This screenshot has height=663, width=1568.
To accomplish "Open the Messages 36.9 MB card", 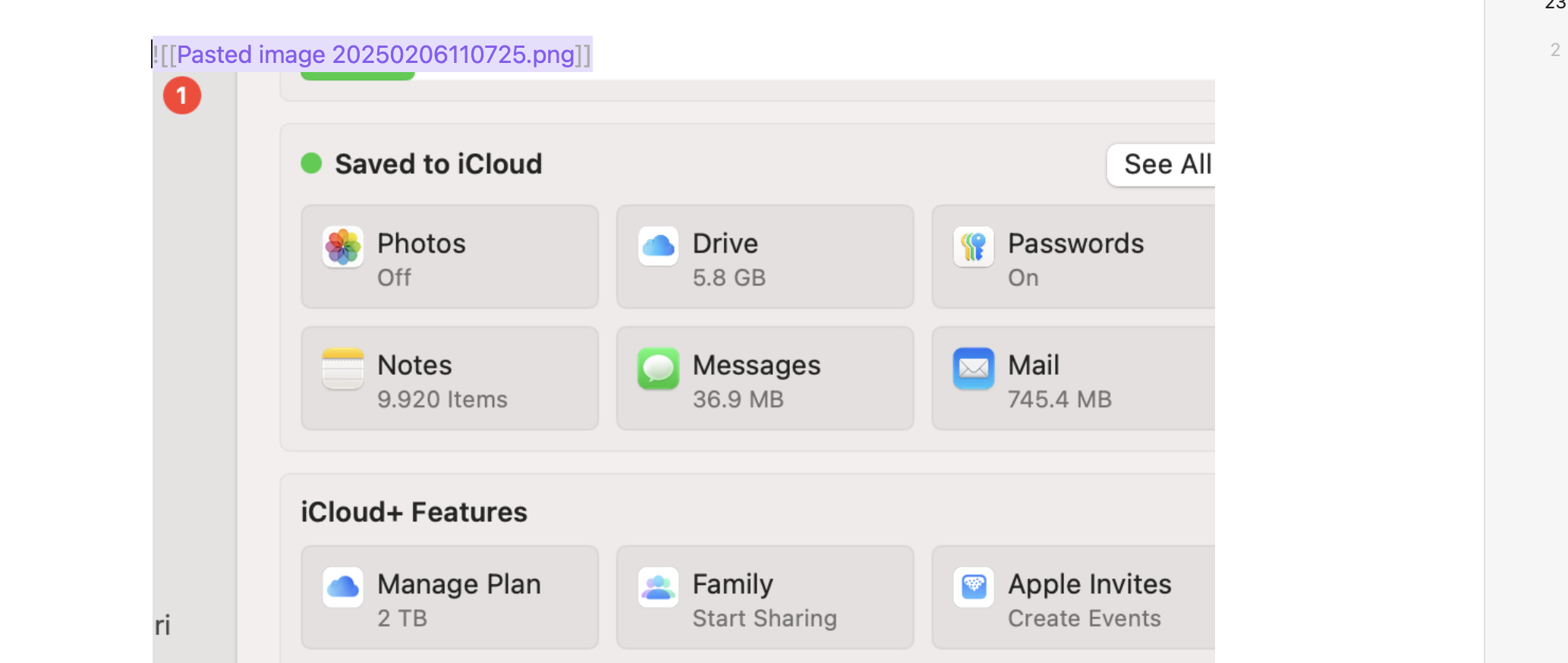I will click(x=765, y=379).
